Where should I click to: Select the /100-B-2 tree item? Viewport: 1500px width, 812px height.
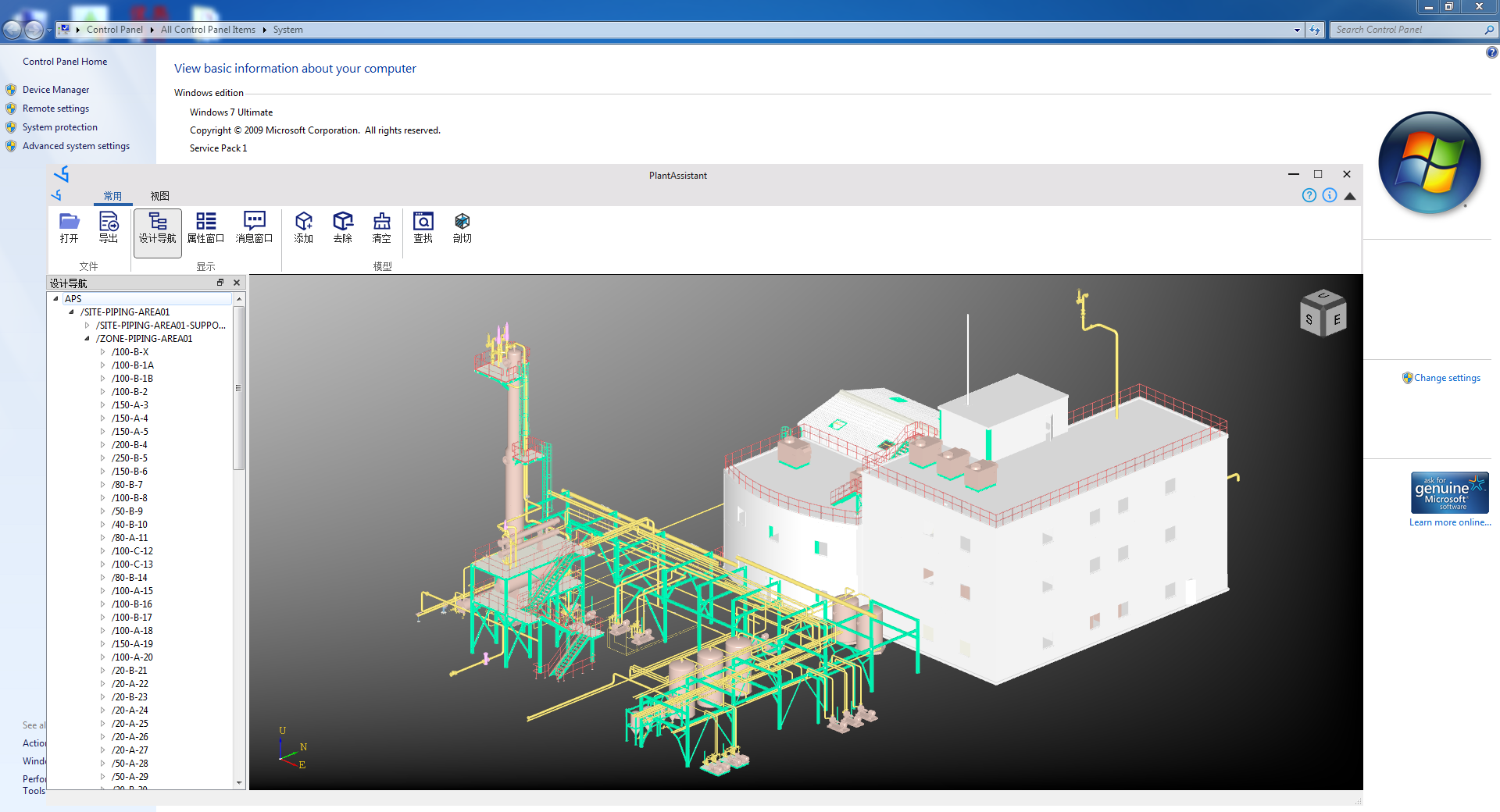pyautogui.click(x=130, y=392)
